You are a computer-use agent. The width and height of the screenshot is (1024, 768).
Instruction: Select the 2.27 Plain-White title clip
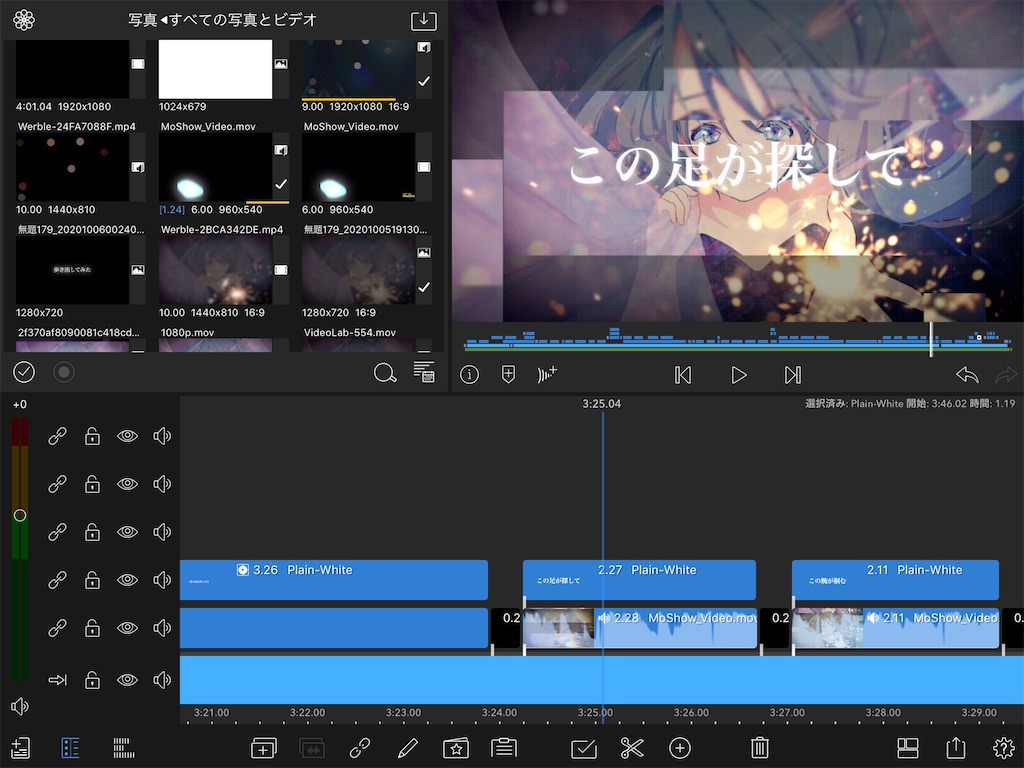(639, 580)
